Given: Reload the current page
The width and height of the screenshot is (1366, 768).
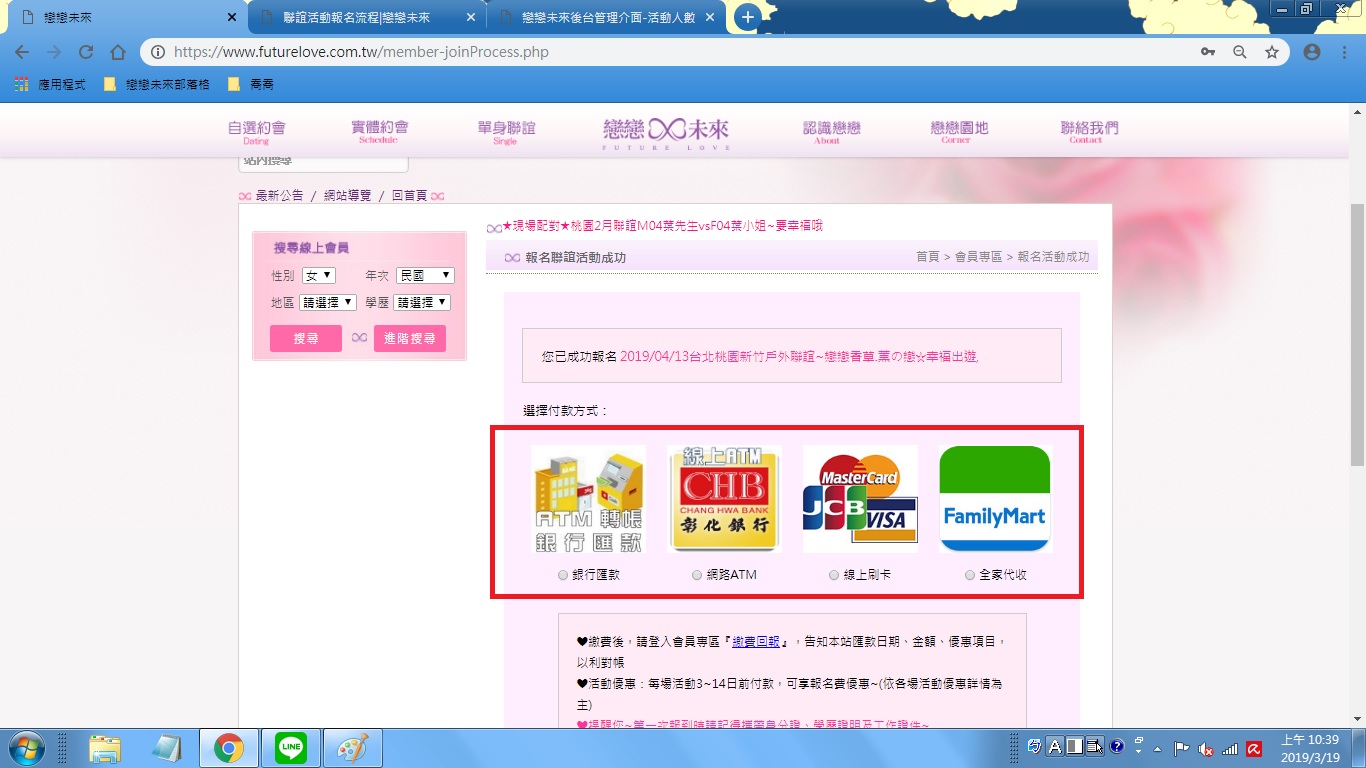Looking at the screenshot, I should coord(86,52).
